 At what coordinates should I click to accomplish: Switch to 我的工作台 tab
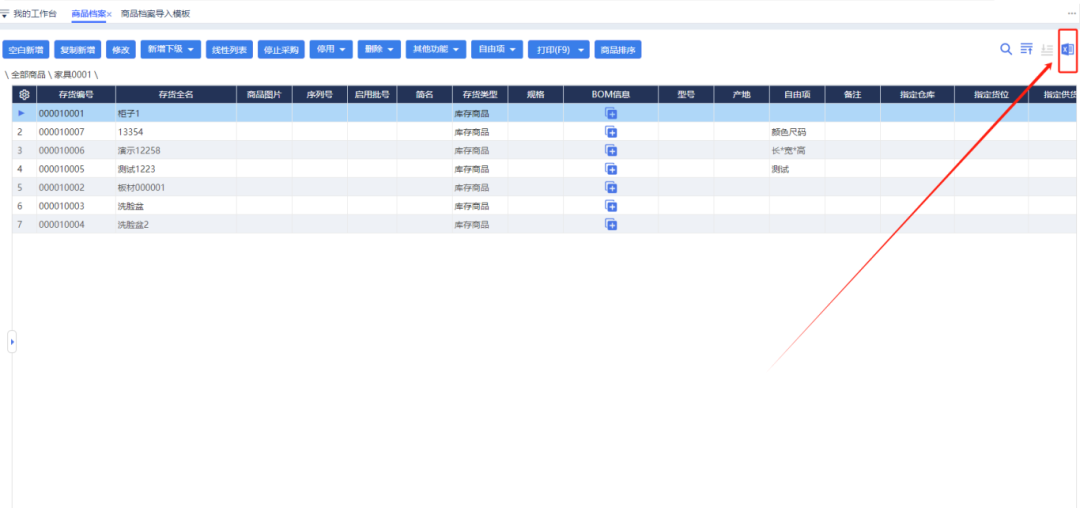point(35,13)
